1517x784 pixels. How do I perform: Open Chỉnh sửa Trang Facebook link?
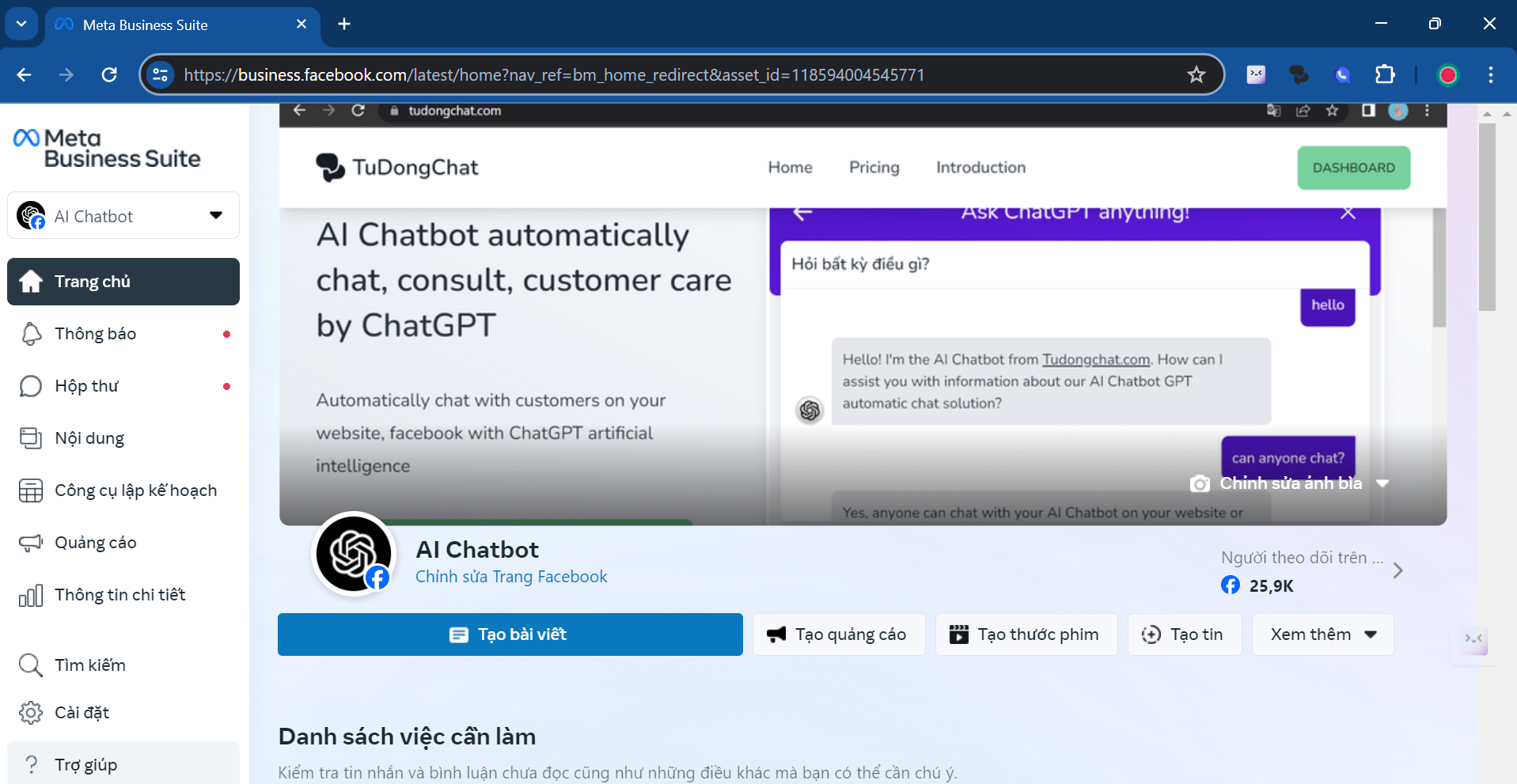pos(511,577)
